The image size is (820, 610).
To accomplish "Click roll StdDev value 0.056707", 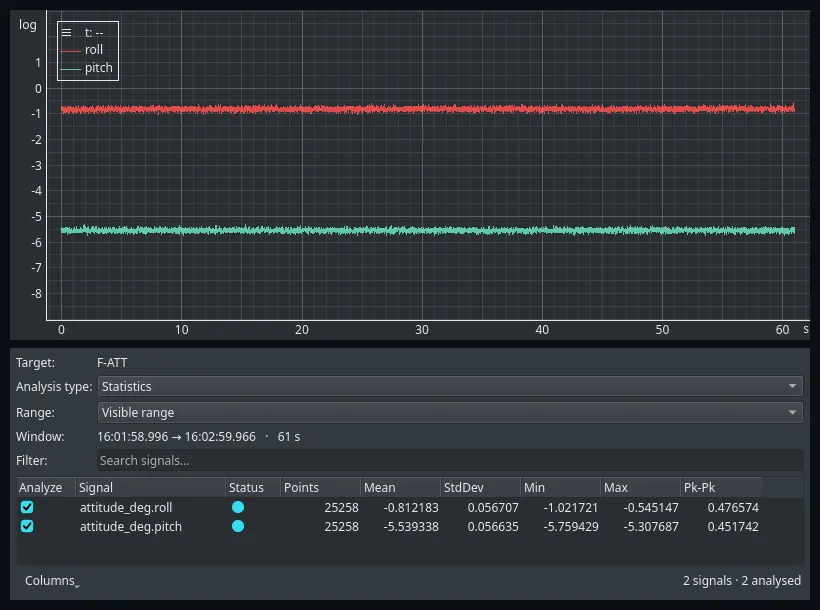I will click(493, 507).
